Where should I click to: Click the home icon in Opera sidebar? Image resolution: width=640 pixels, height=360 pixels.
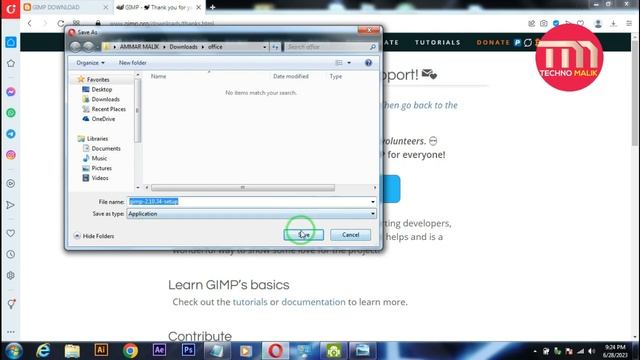pyautogui.click(x=11, y=42)
